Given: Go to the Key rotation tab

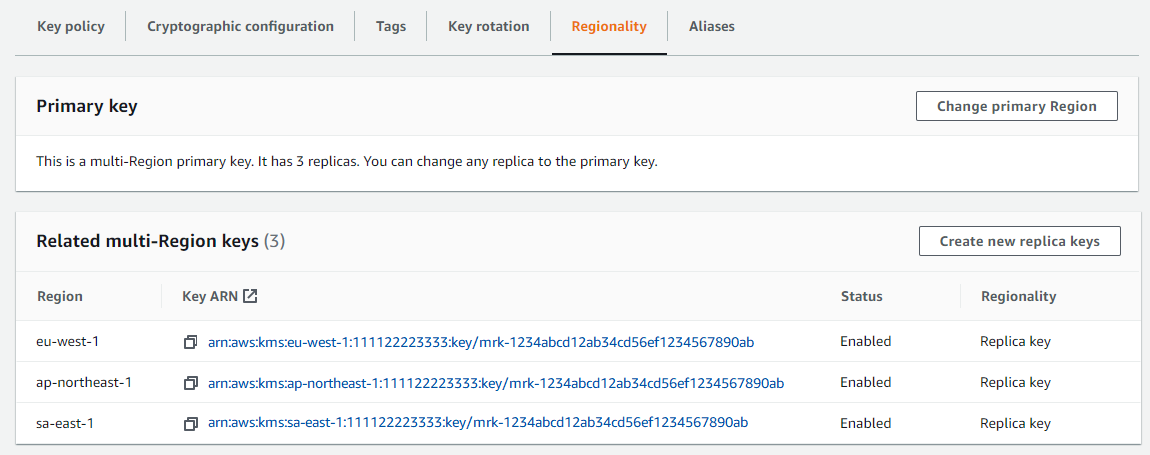Looking at the screenshot, I should click(488, 27).
